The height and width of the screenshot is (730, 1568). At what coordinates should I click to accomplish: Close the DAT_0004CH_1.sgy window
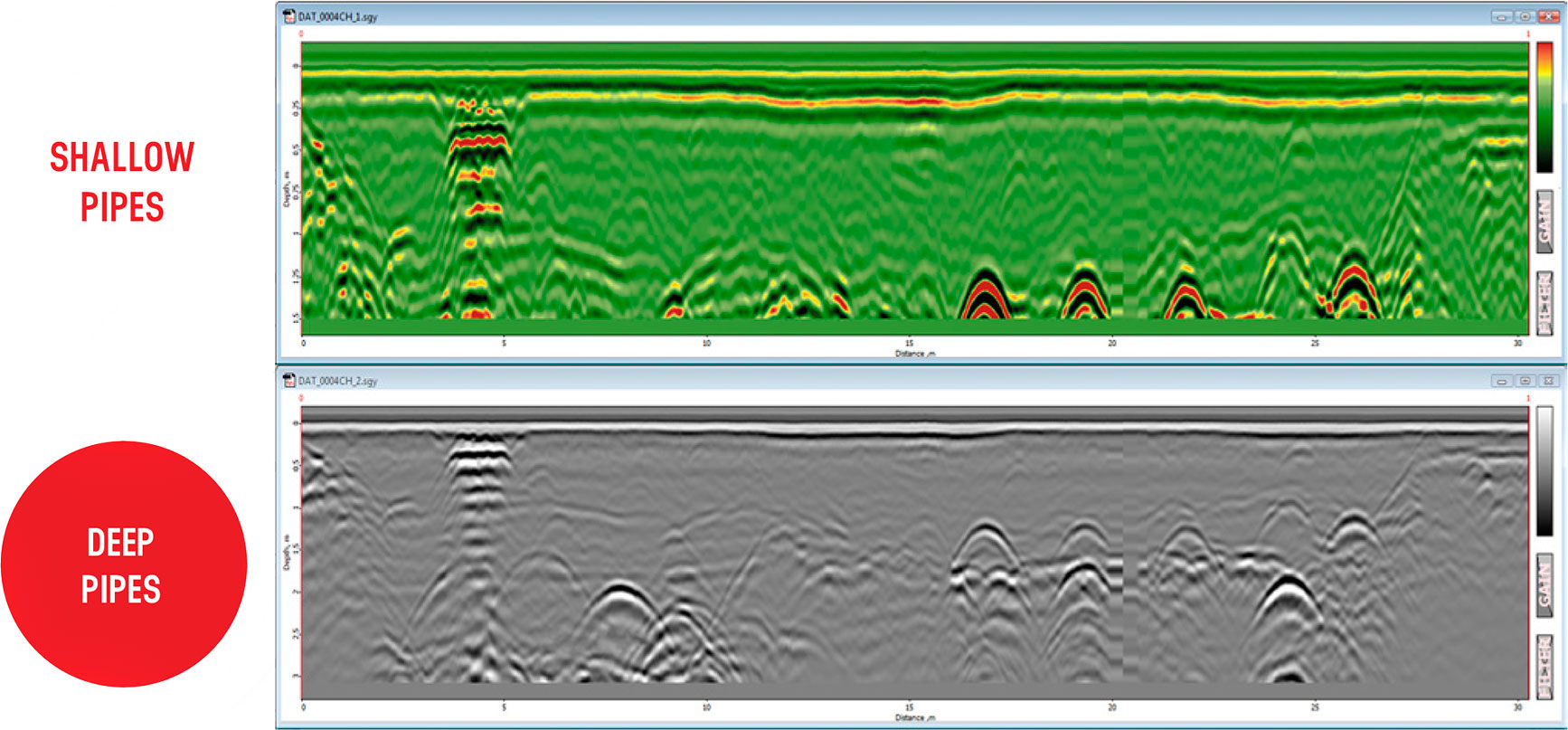[1547, 16]
